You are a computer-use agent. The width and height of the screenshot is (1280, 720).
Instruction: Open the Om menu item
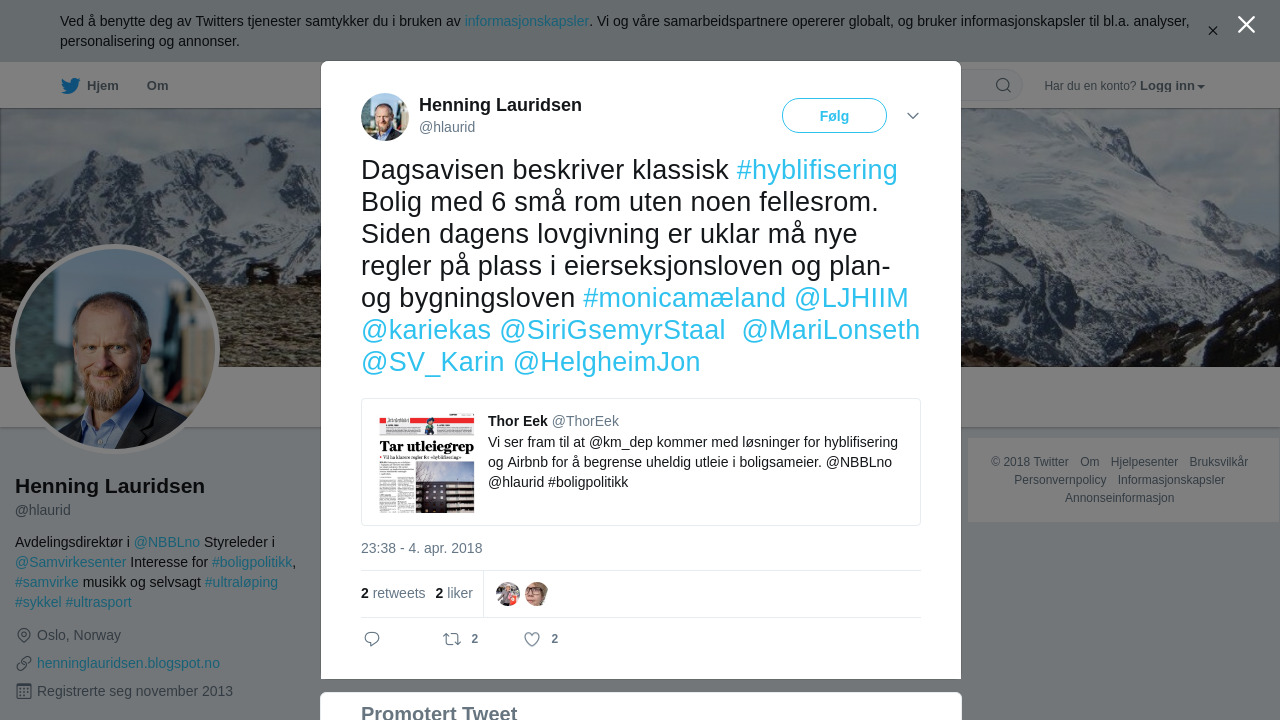tap(158, 86)
